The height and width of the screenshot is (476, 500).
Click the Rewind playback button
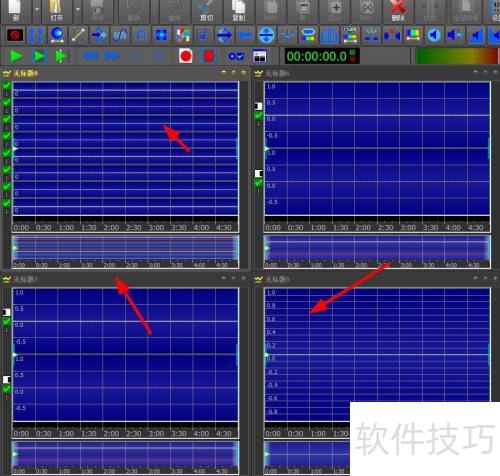[x=90, y=56]
